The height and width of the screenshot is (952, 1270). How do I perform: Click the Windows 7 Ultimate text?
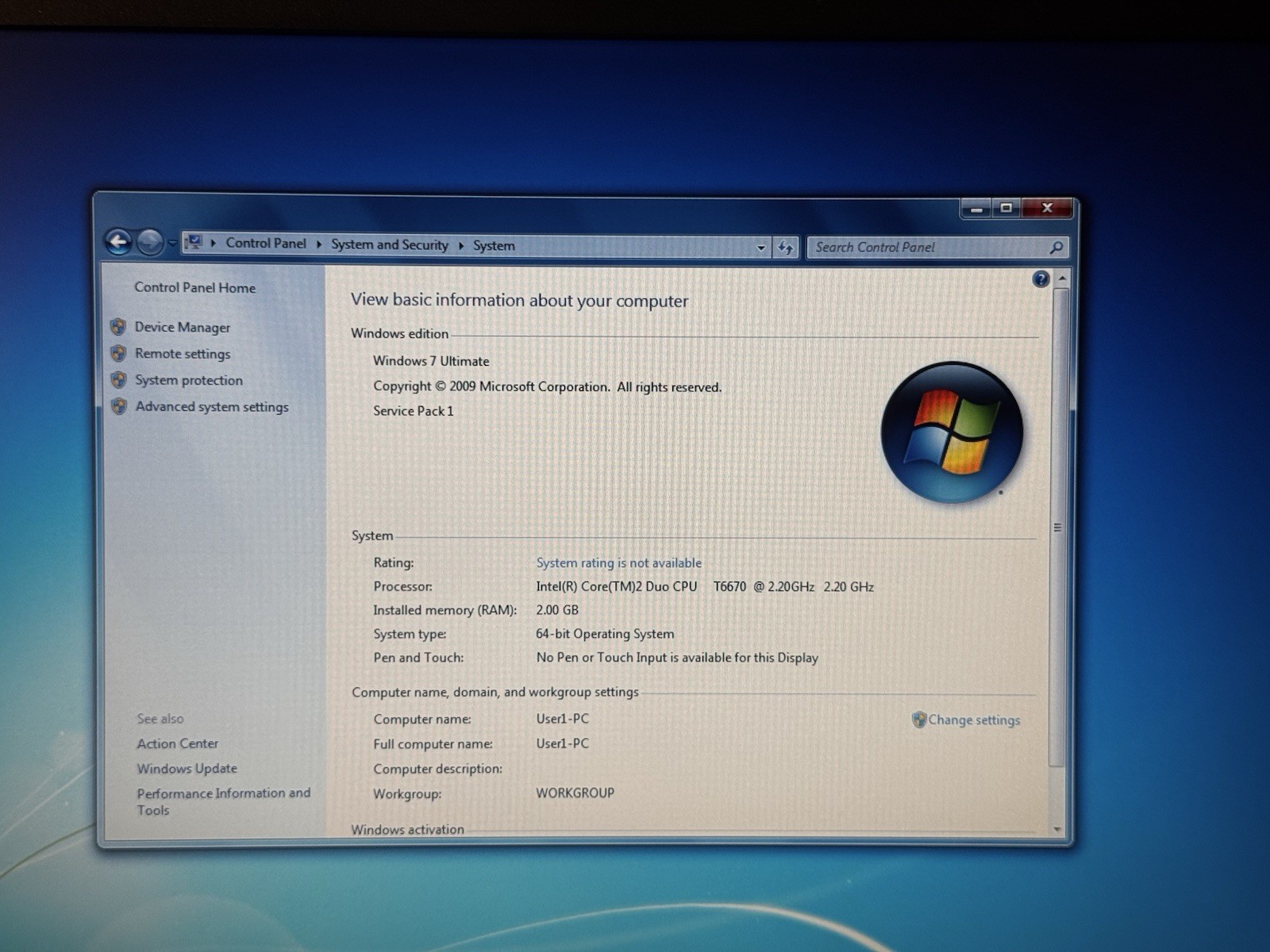(x=431, y=361)
